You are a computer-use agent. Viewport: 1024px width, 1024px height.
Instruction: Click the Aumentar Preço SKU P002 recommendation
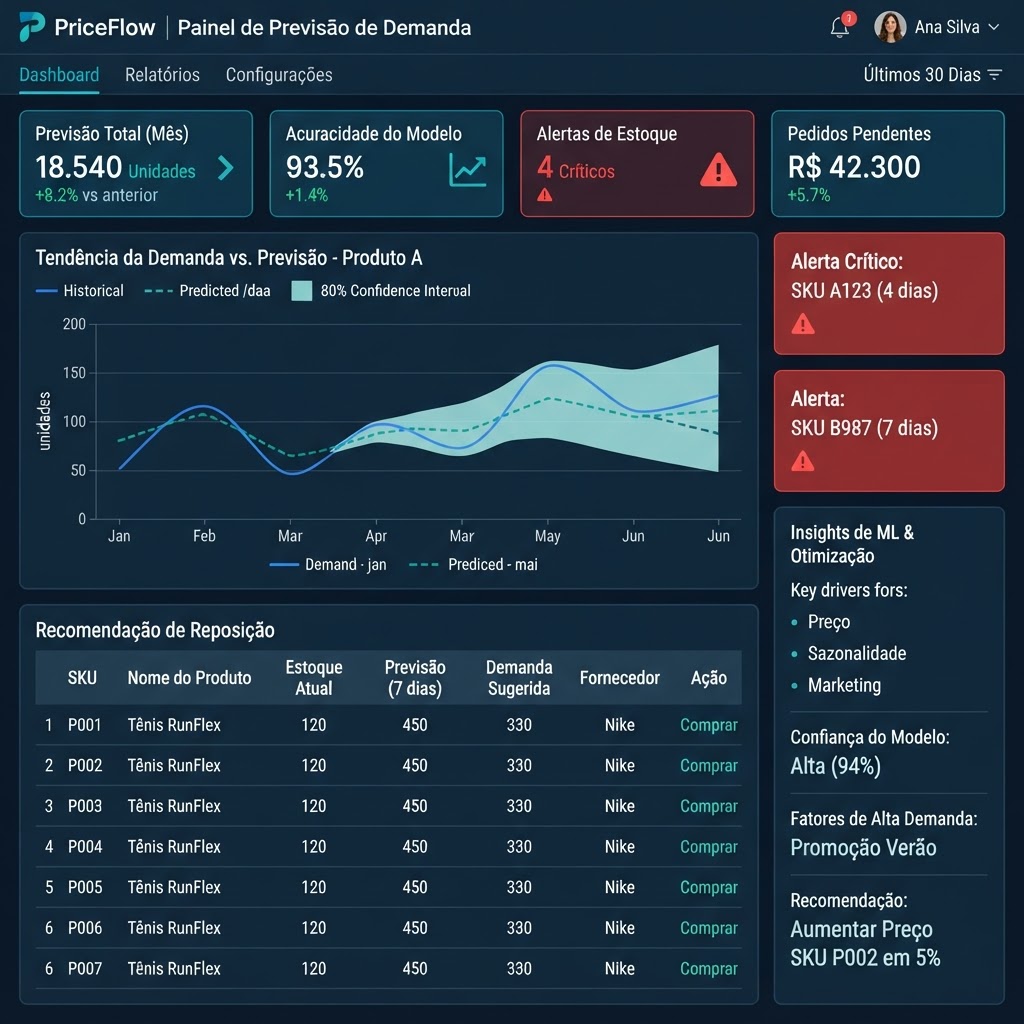tap(865, 944)
